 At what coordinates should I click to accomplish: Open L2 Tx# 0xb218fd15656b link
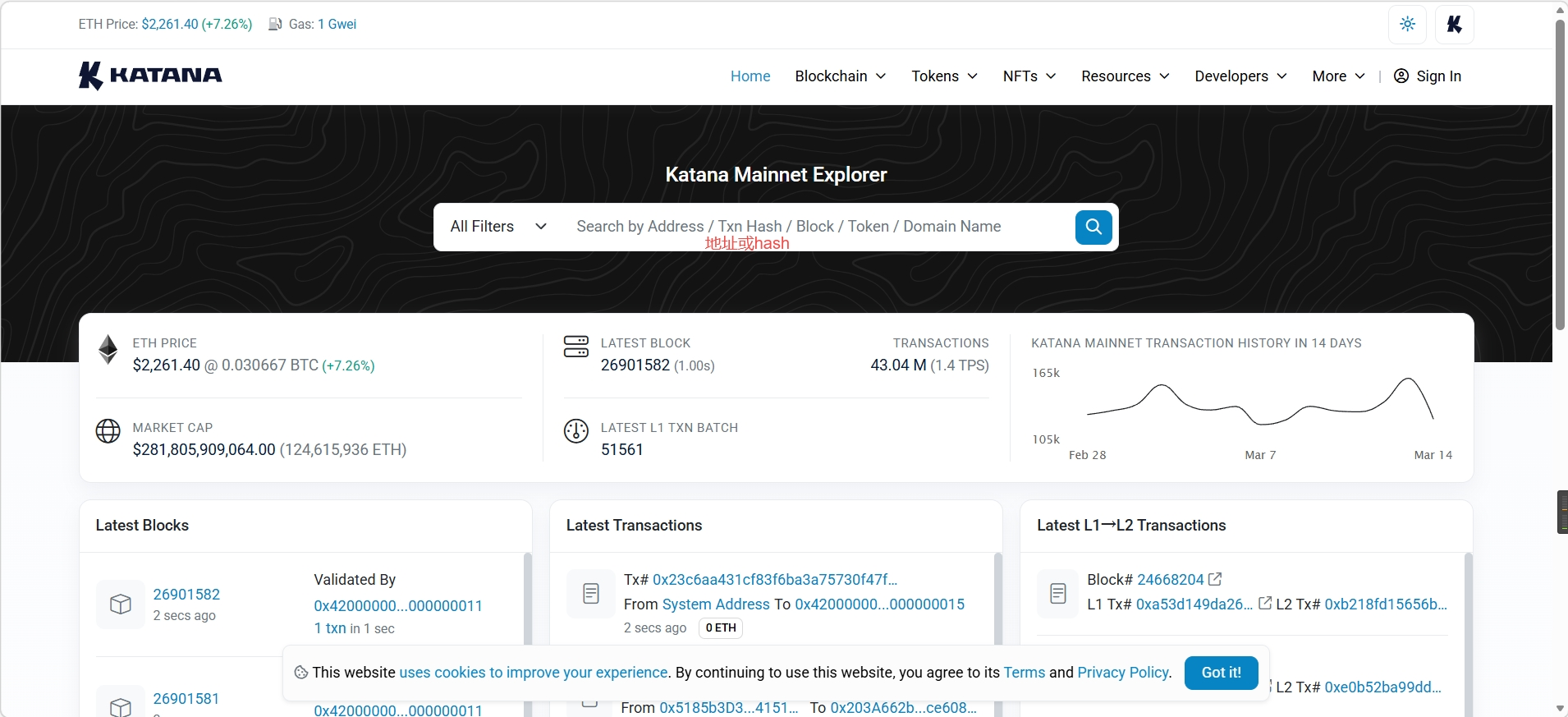(x=1386, y=604)
